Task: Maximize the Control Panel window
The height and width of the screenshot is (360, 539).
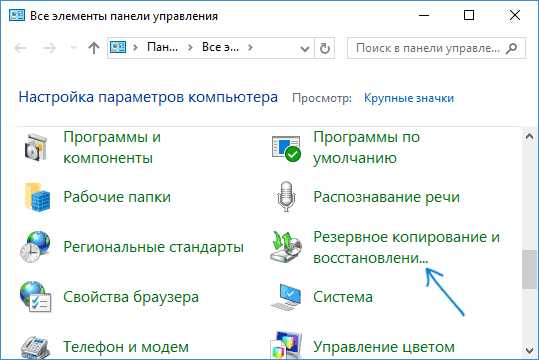Action: 469,15
